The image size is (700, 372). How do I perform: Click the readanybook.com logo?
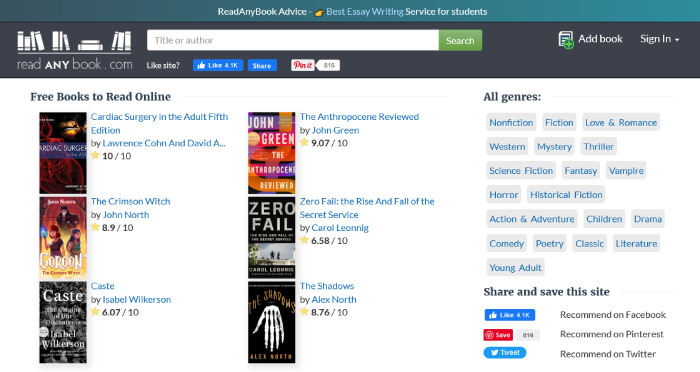click(75, 50)
